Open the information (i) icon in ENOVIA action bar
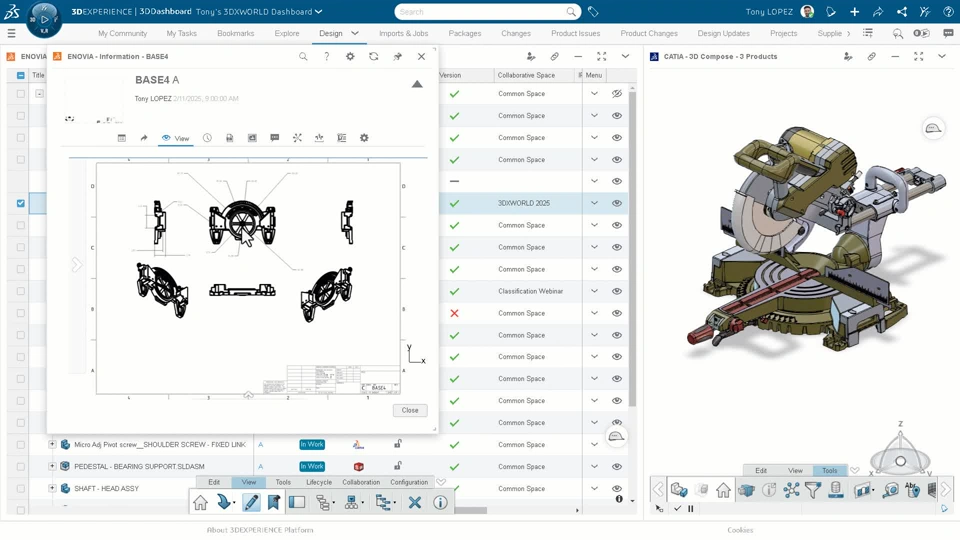 [x=440, y=503]
